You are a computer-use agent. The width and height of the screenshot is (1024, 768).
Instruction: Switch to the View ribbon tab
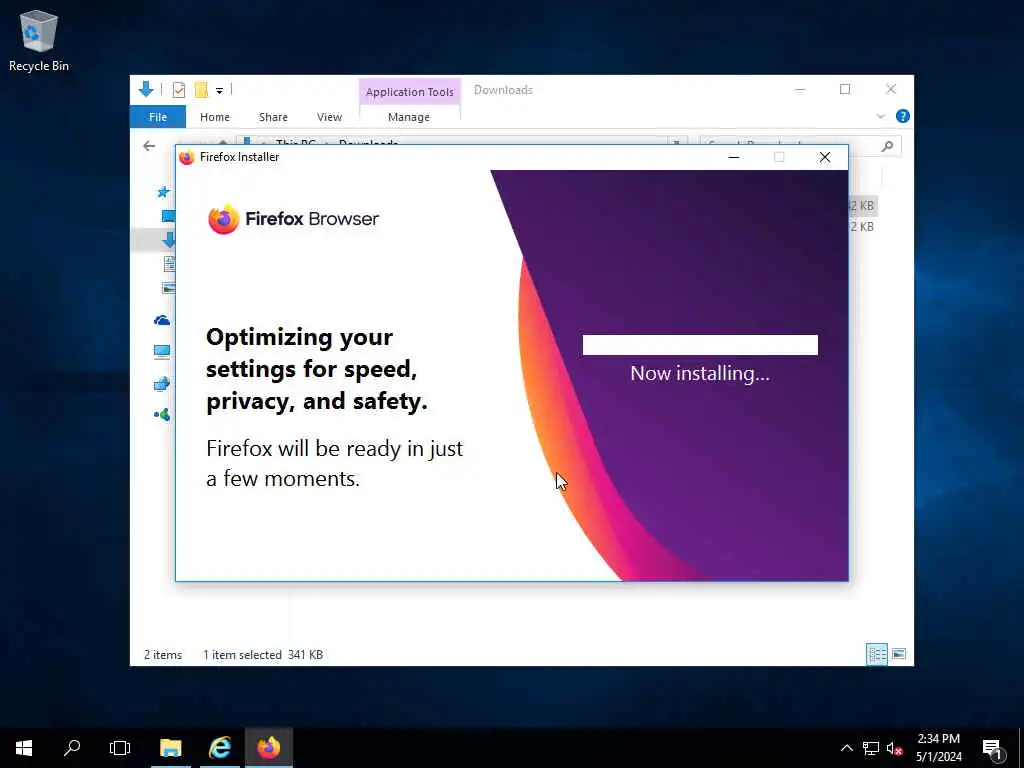pyautogui.click(x=329, y=117)
